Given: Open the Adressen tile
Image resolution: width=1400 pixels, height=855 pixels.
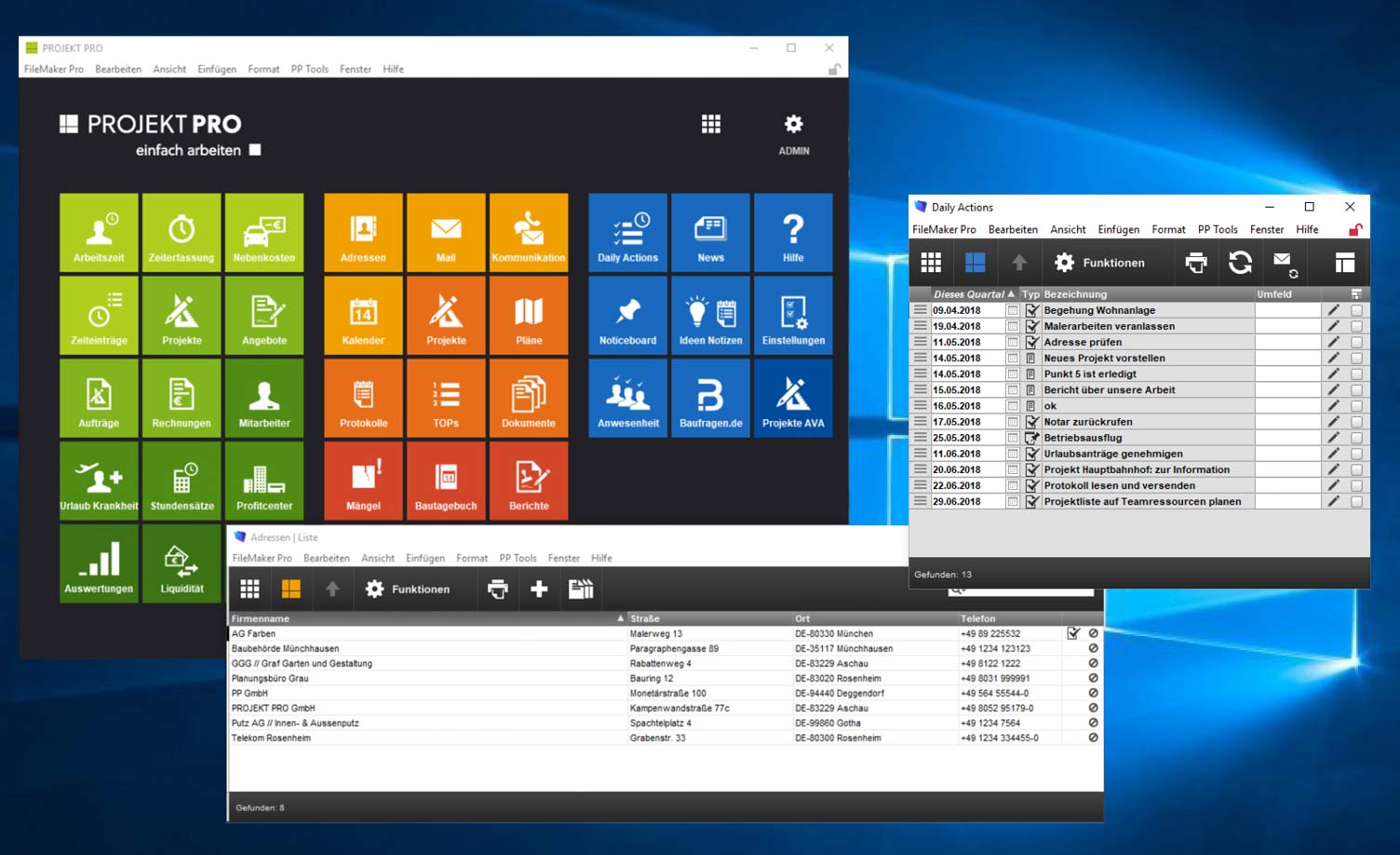Looking at the screenshot, I should tap(363, 233).
